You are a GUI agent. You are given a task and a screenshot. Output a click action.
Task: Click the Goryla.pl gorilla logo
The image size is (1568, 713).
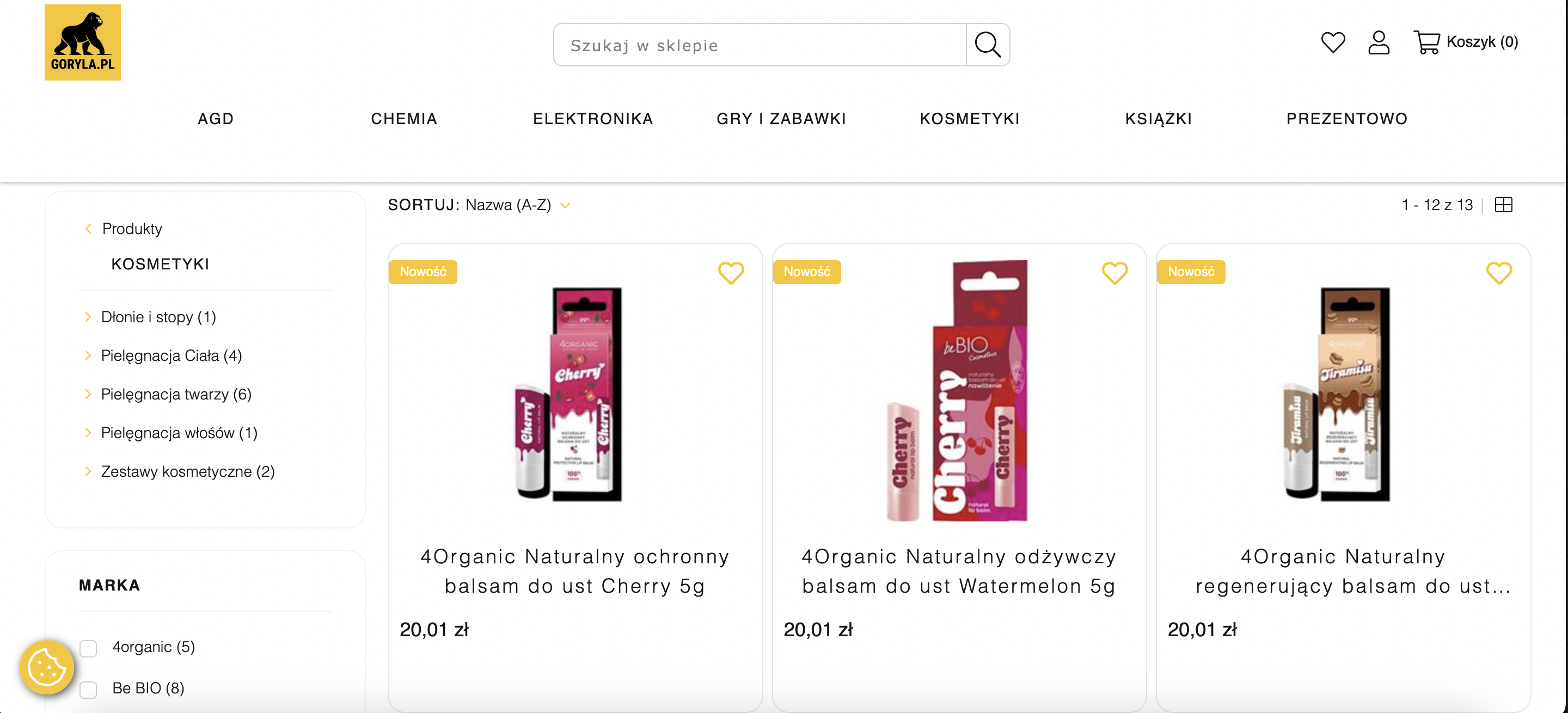[x=82, y=42]
